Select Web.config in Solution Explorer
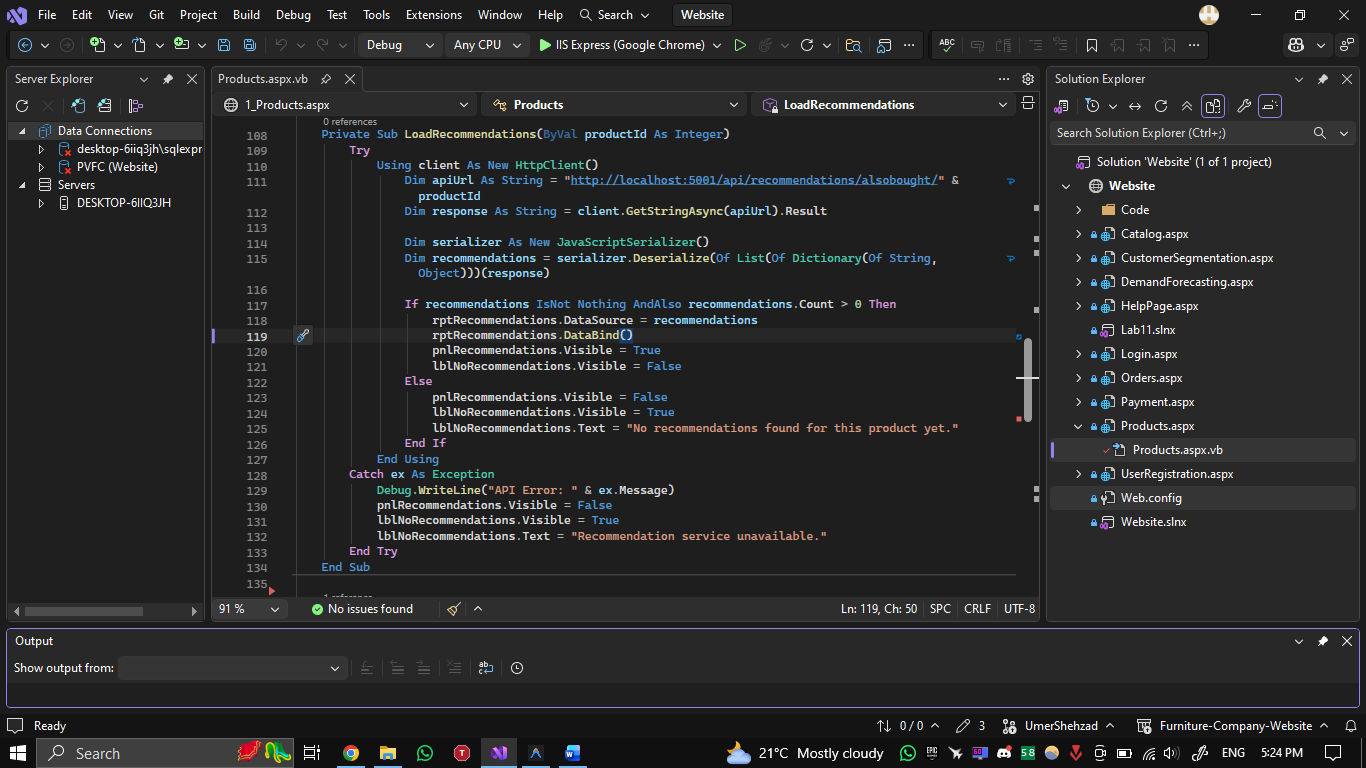1366x768 pixels. pyautogui.click(x=1151, y=498)
